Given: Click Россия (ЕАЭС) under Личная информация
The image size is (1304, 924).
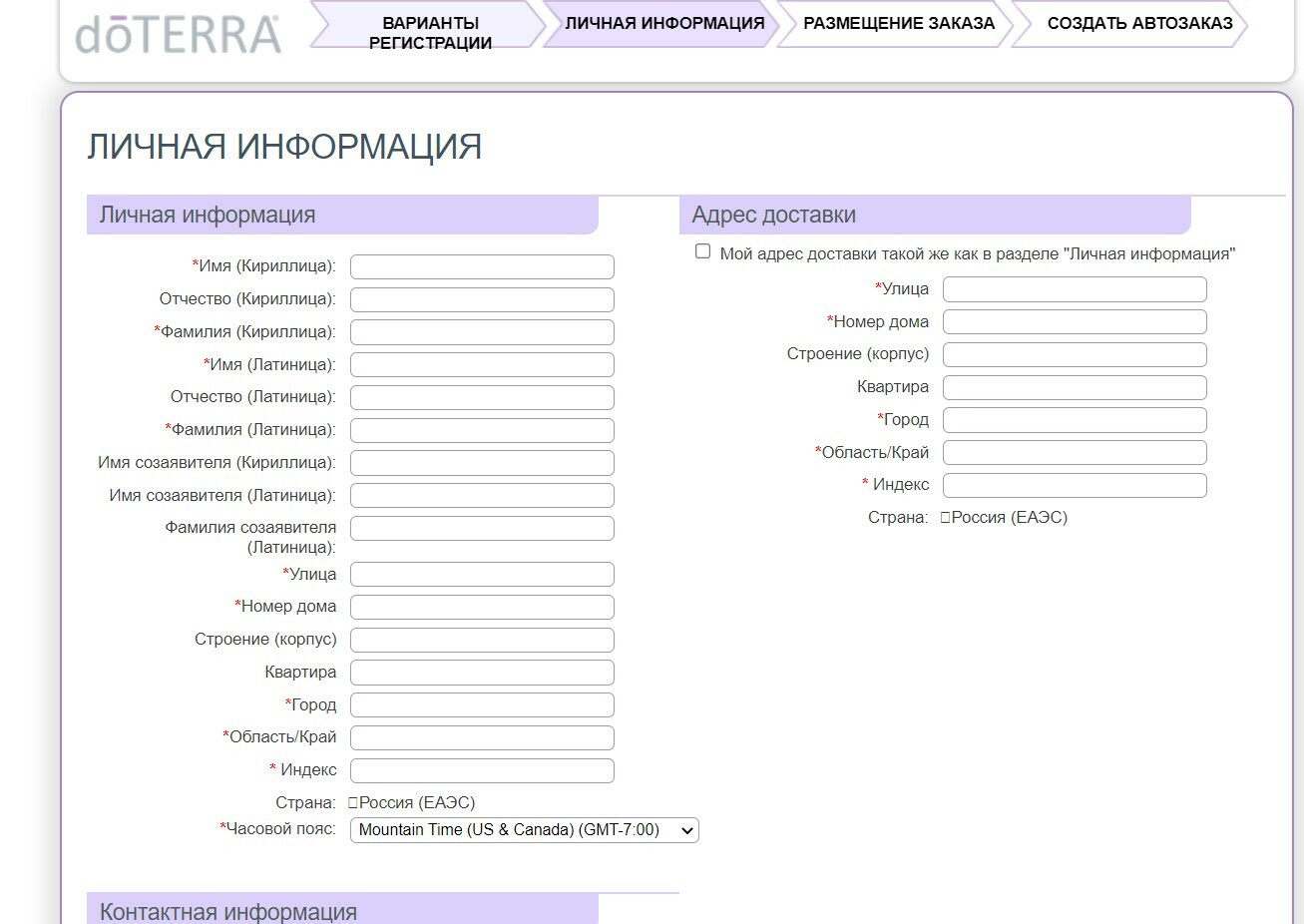Looking at the screenshot, I should point(416,803).
